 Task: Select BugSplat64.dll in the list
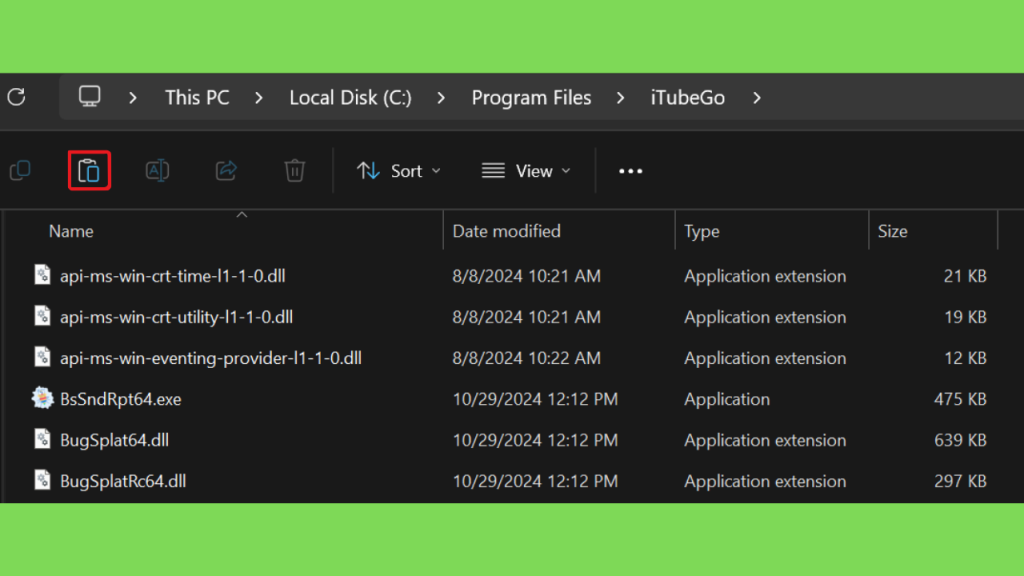point(114,440)
